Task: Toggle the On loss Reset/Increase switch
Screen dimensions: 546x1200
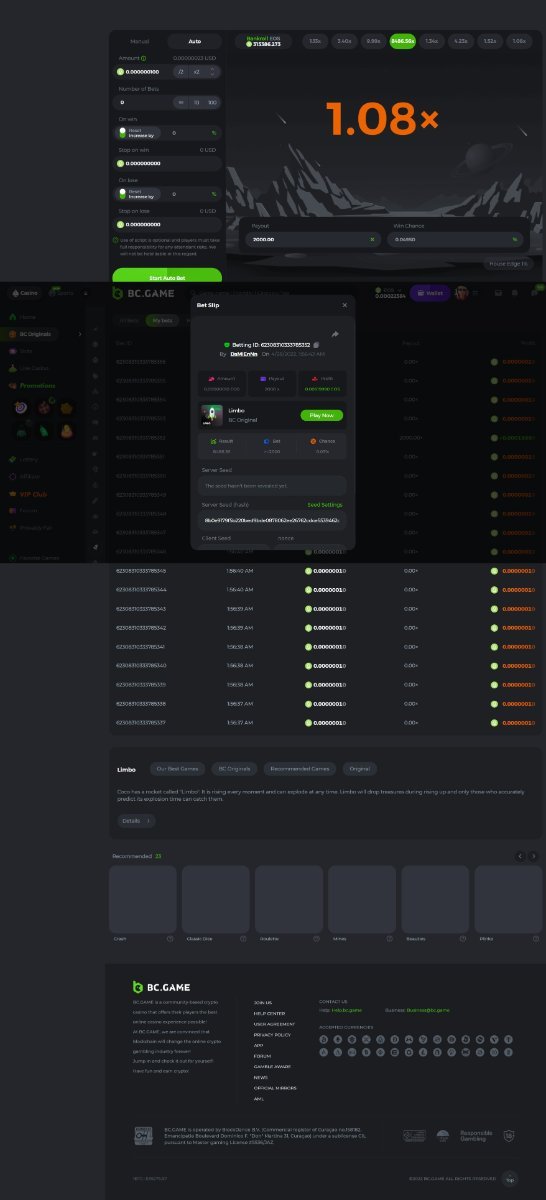Action: [x=124, y=193]
